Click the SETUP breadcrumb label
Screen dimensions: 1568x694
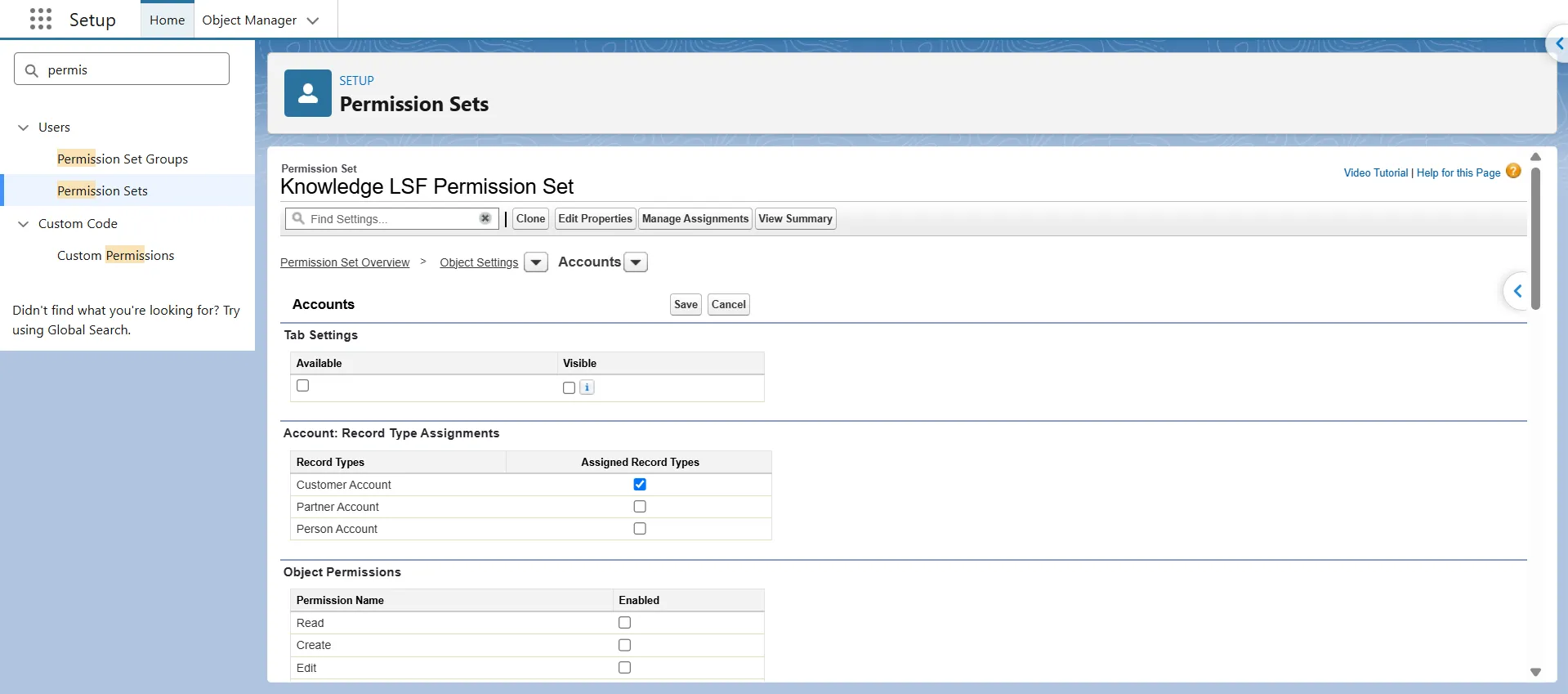(x=356, y=80)
